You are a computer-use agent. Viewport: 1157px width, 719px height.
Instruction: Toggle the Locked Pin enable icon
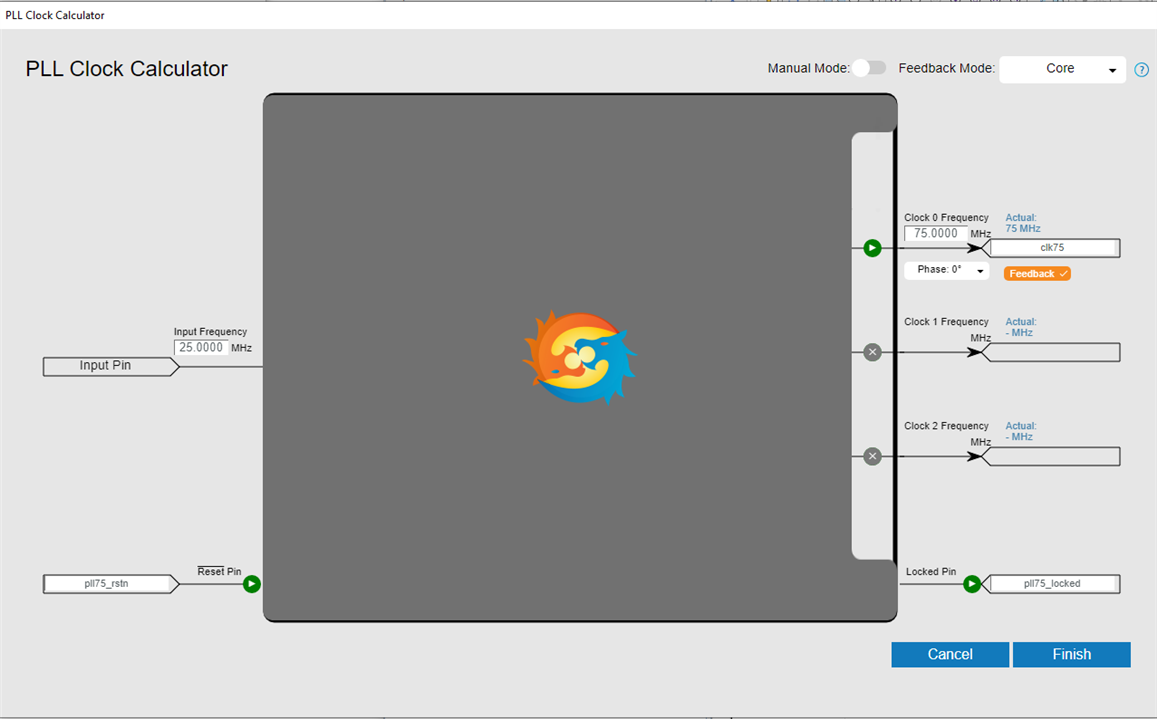click(972, 584)
